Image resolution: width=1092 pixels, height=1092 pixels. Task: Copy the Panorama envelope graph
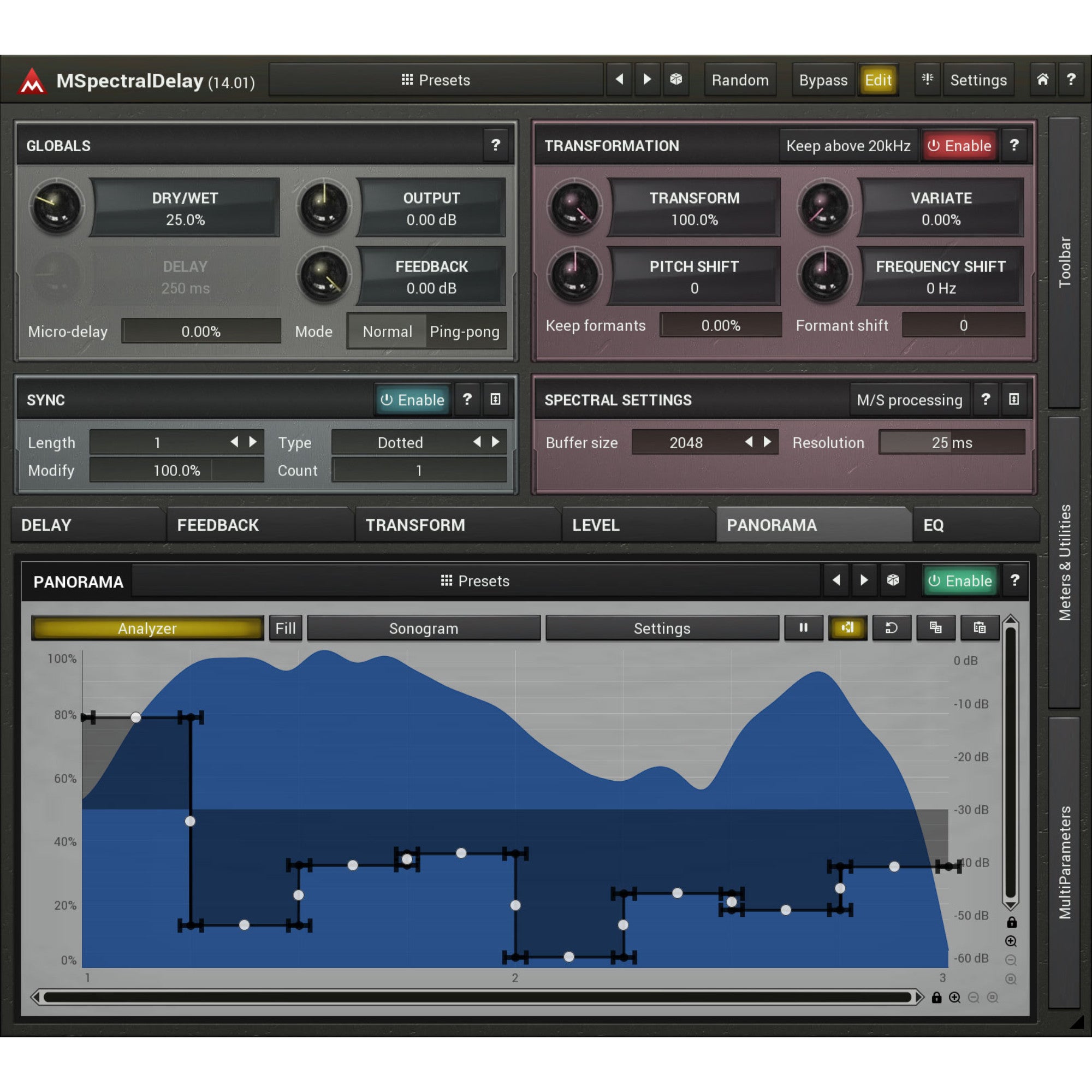(935, 628)
